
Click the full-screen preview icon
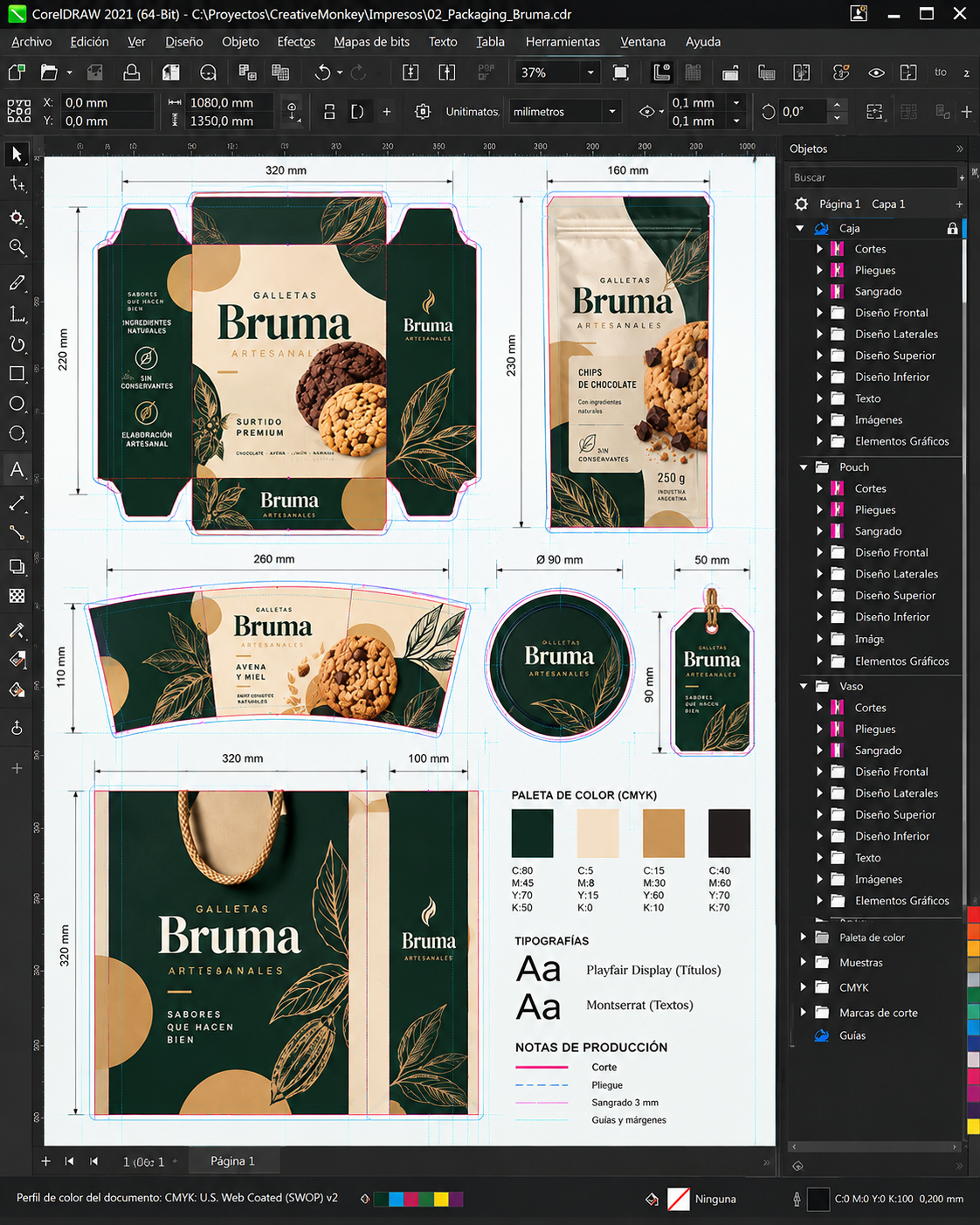click(621, 73)
